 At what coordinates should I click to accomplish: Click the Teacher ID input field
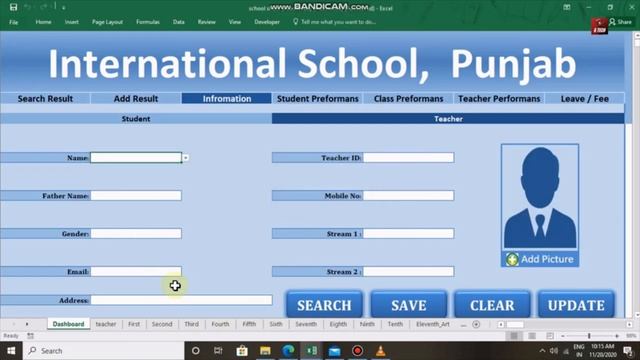[x=408, y=158]
